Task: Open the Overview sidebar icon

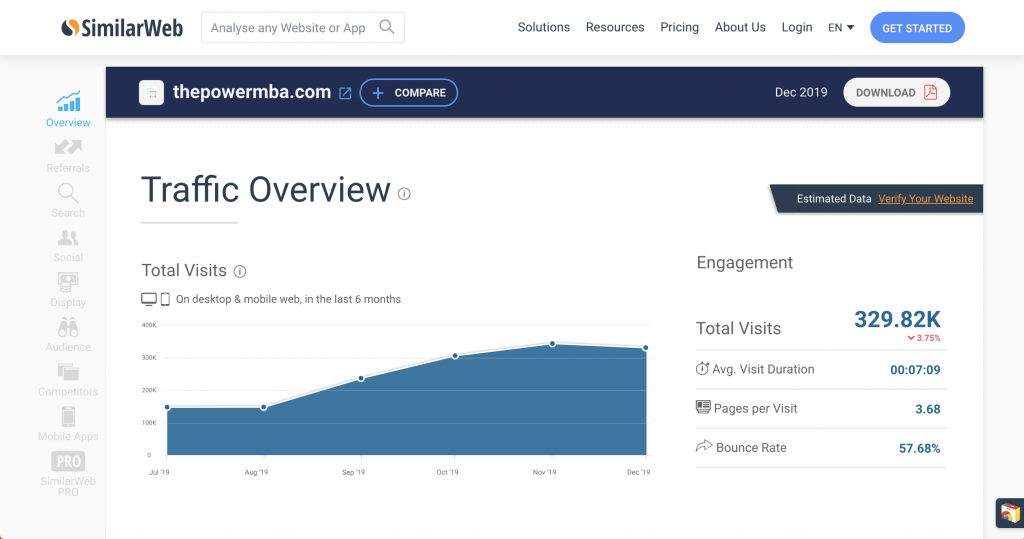Action: (x=68, y=102)
